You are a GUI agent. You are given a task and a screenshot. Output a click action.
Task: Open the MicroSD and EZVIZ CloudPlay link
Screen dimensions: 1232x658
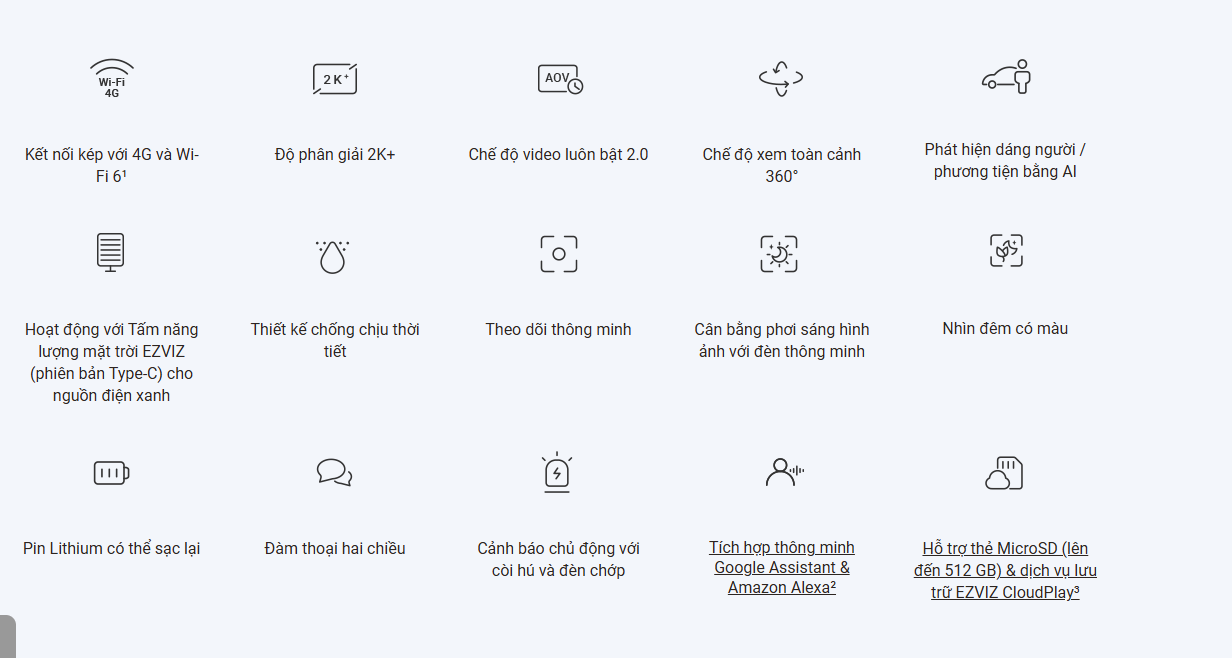coord(1005,570)
